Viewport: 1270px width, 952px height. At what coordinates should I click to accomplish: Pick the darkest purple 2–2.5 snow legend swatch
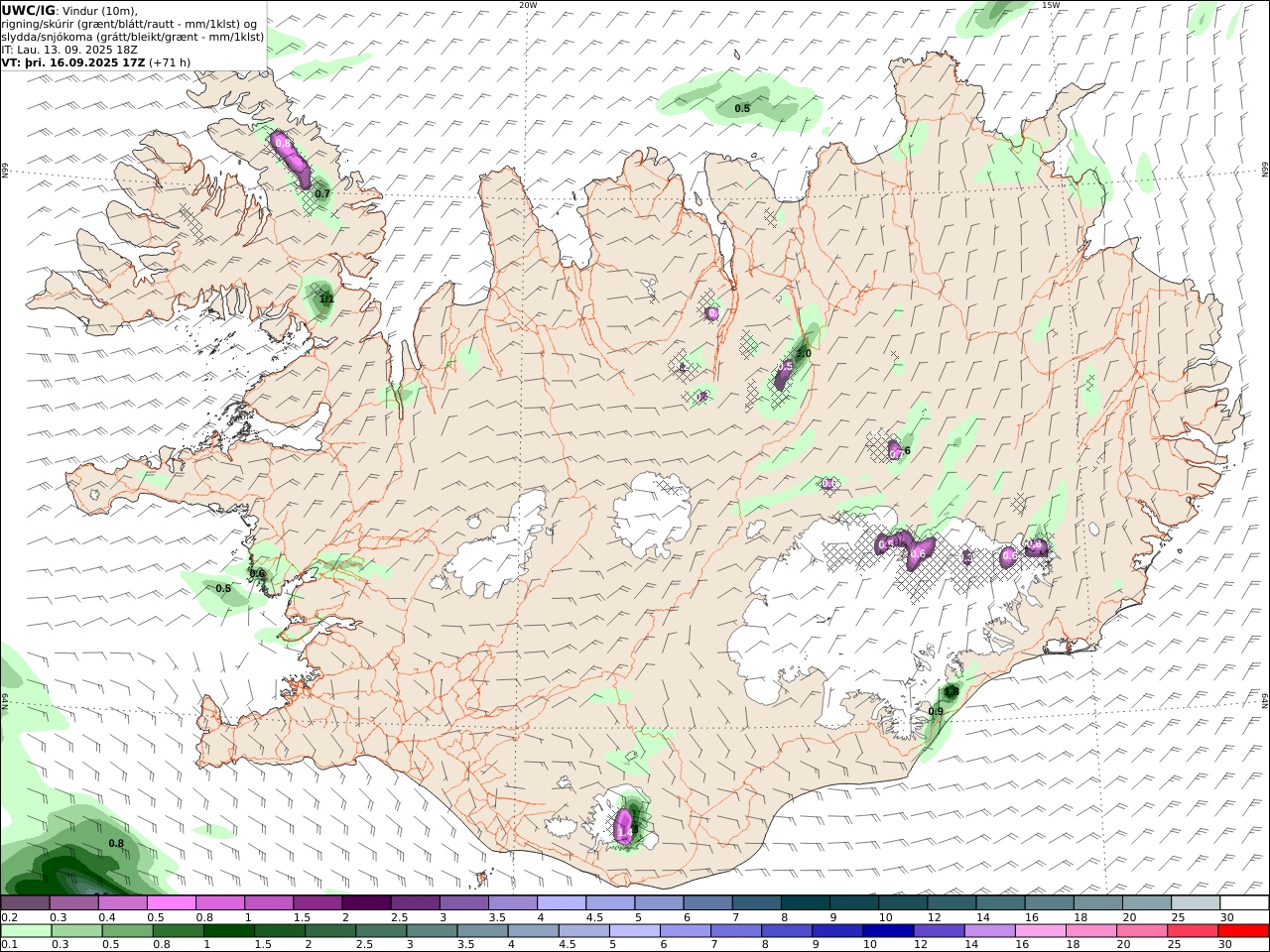[365, 903]
